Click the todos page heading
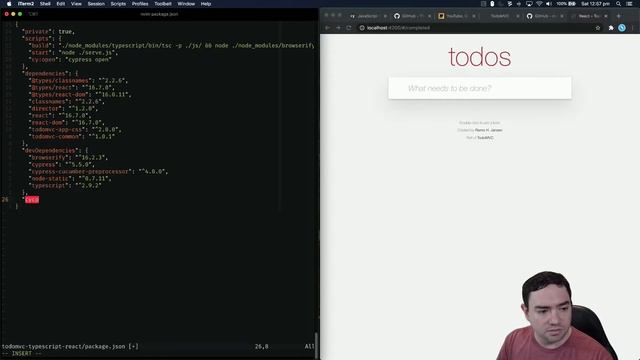The height and width of the screenshot is (360, 640). tap(480, 57)
